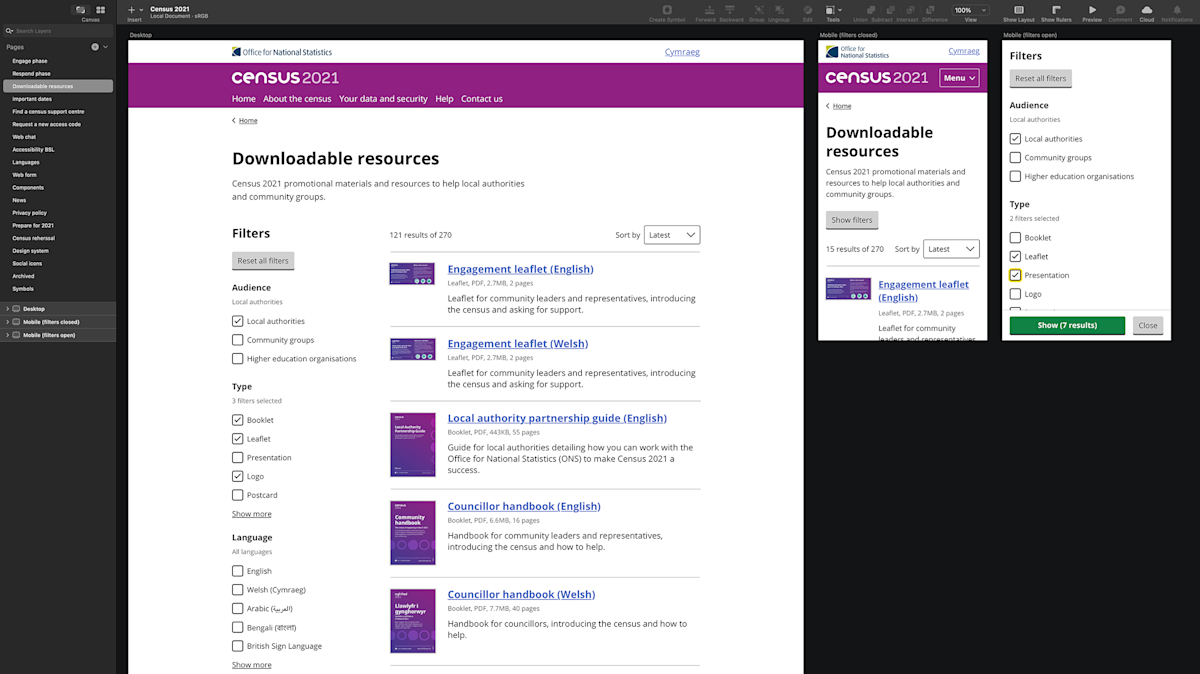Check Higher education organisations on Desktop artboard
The width and height of the screenshot is (1200, 674).
pos(237,358)
